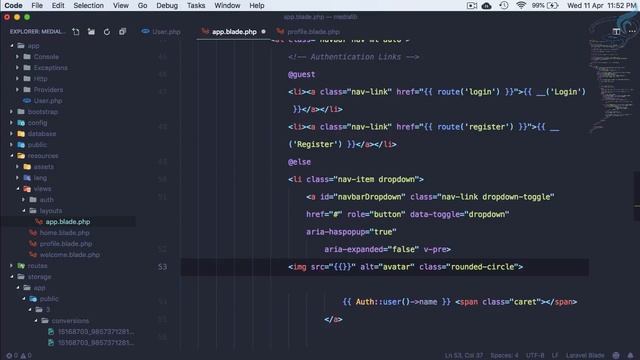
Task: Open the File menu
Action: tap(37, 5)
